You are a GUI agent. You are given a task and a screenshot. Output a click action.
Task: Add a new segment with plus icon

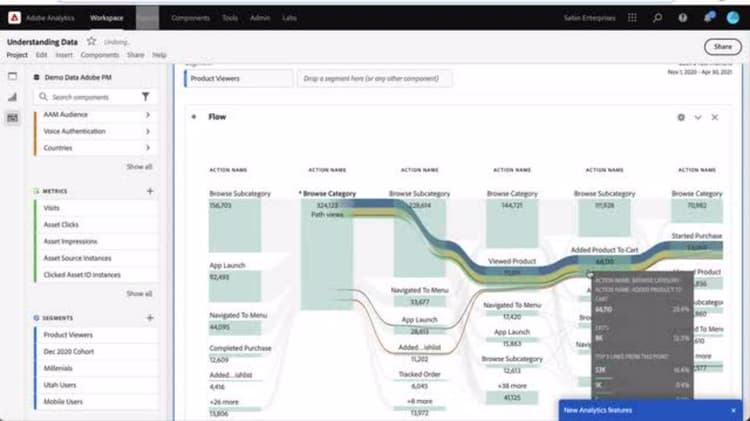pos(150,318)
